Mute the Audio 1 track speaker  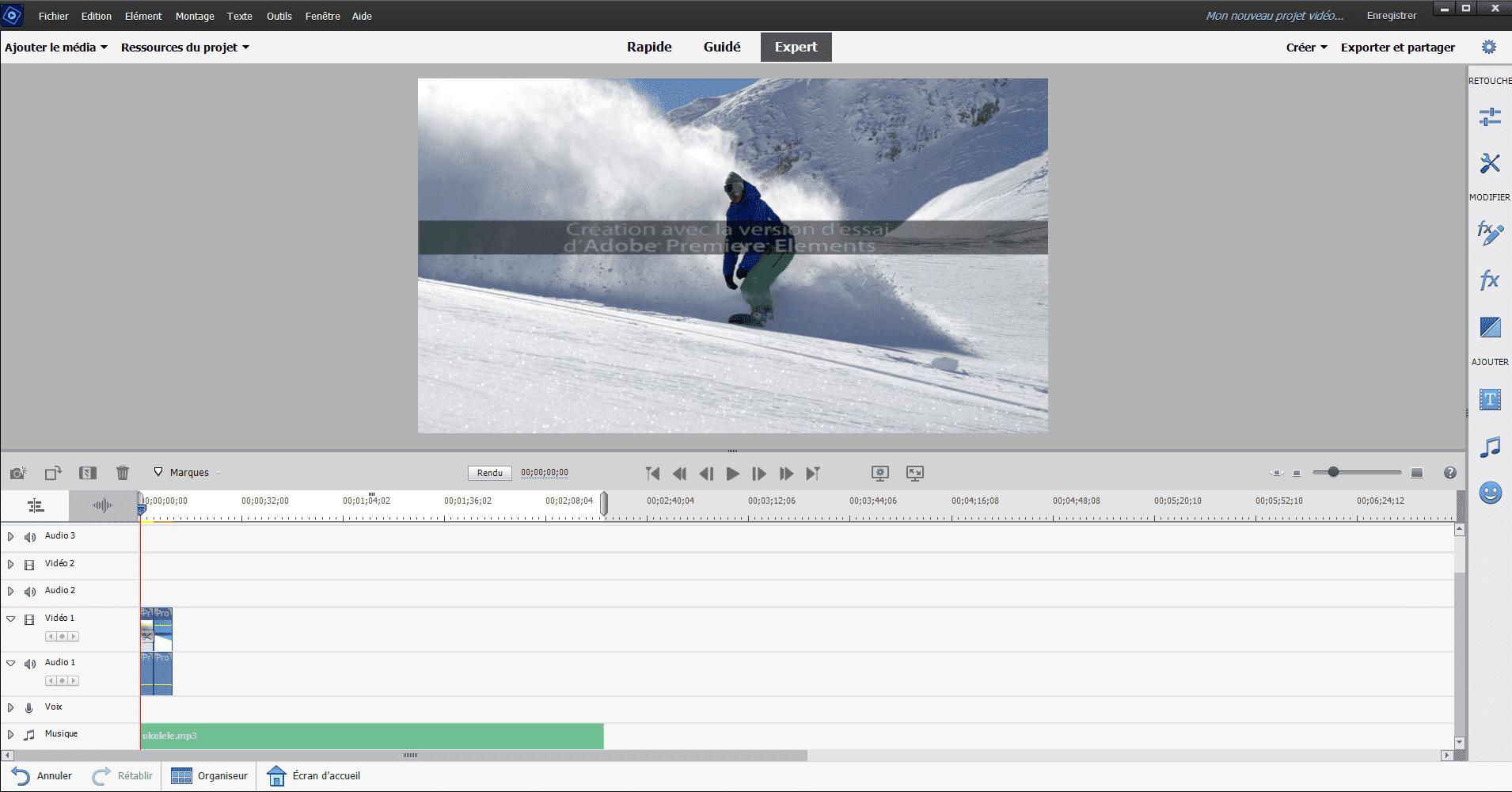(30, 664)
